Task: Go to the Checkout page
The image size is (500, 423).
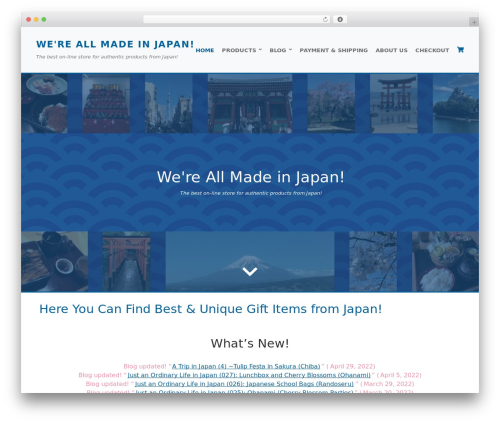Action: (432, 50)
